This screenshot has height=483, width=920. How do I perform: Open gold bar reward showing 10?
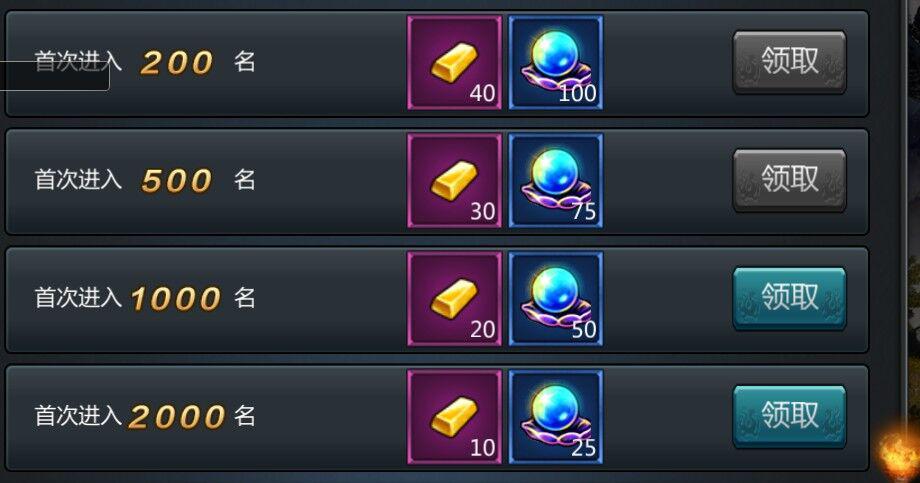coord(455,417)
